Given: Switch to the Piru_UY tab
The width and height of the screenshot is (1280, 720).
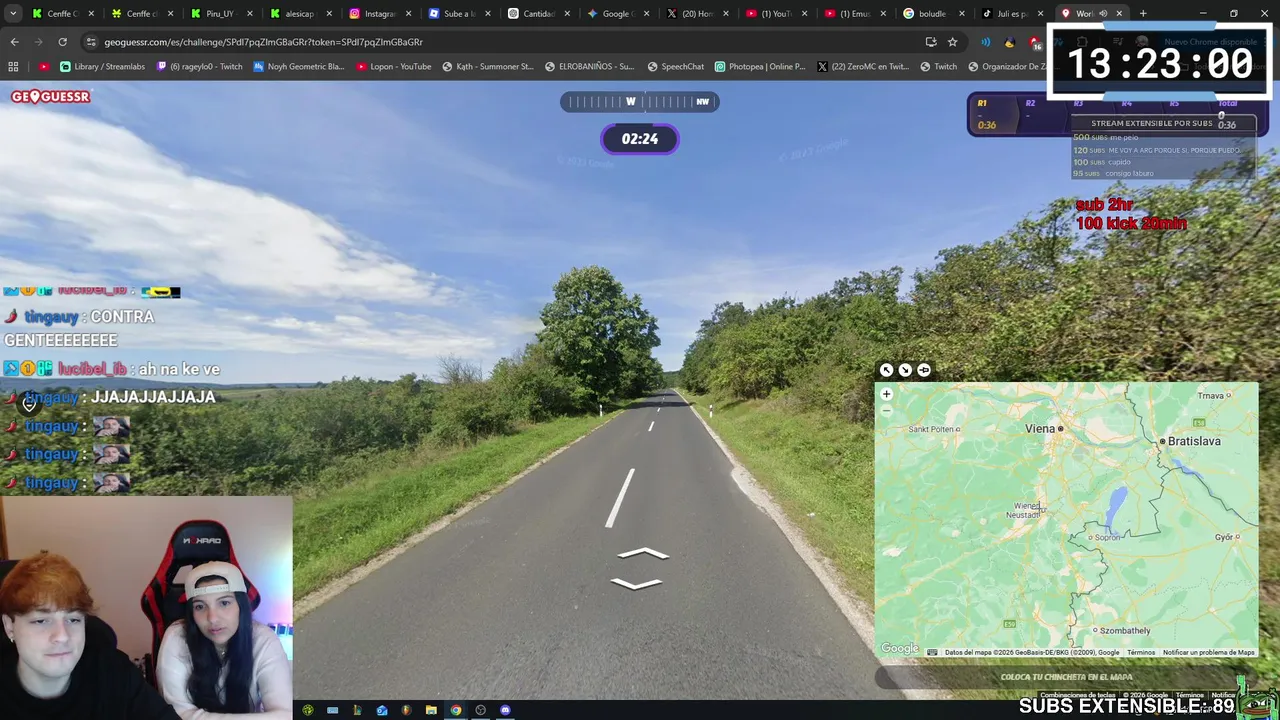Looking at the screenshot, I should click(x=215, y=14).
